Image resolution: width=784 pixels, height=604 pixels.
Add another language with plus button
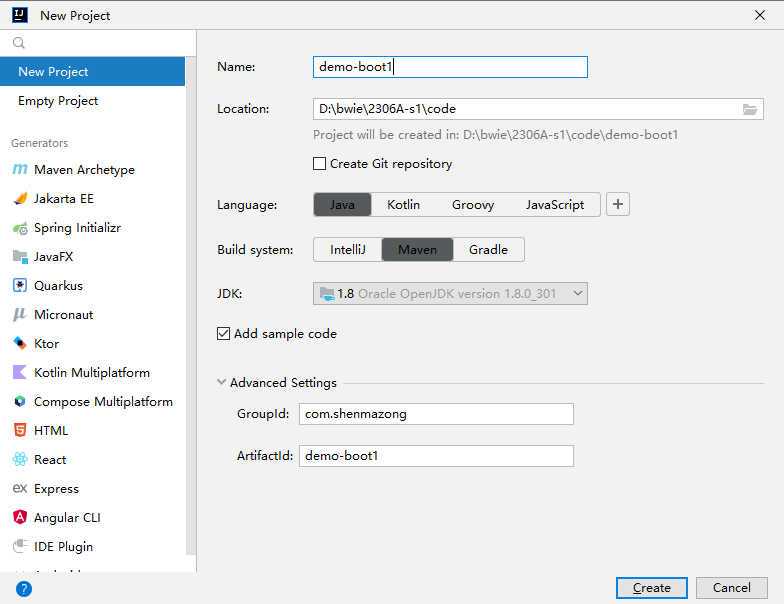point(618,205)
